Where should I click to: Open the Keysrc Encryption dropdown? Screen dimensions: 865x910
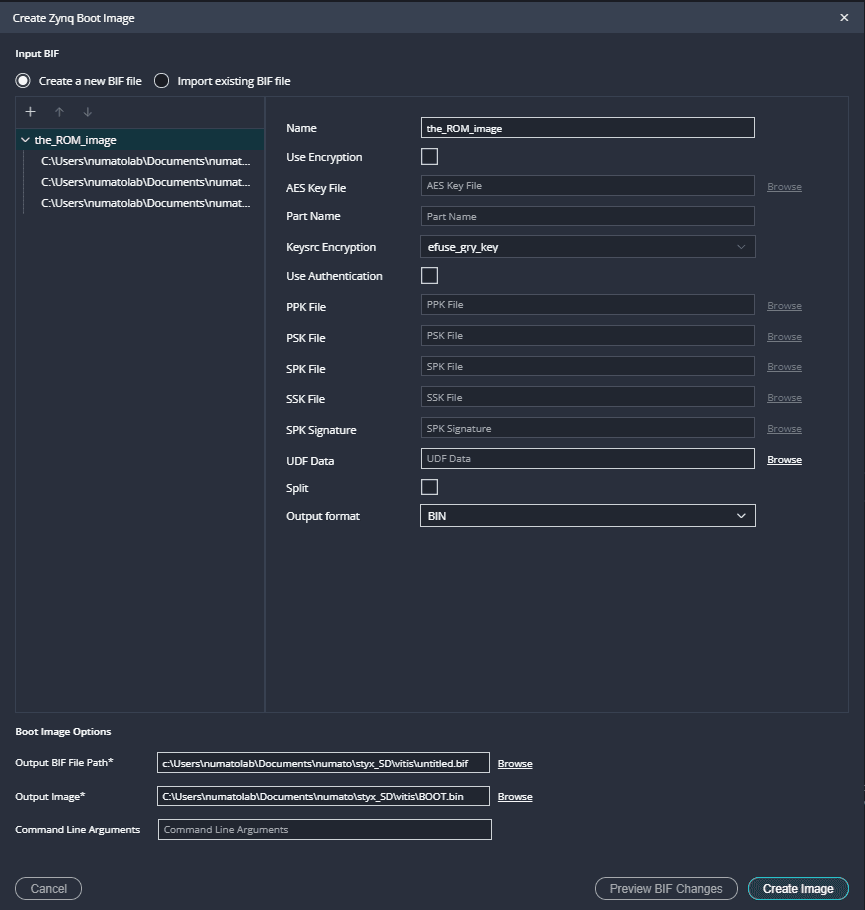(x=587, y=247)
